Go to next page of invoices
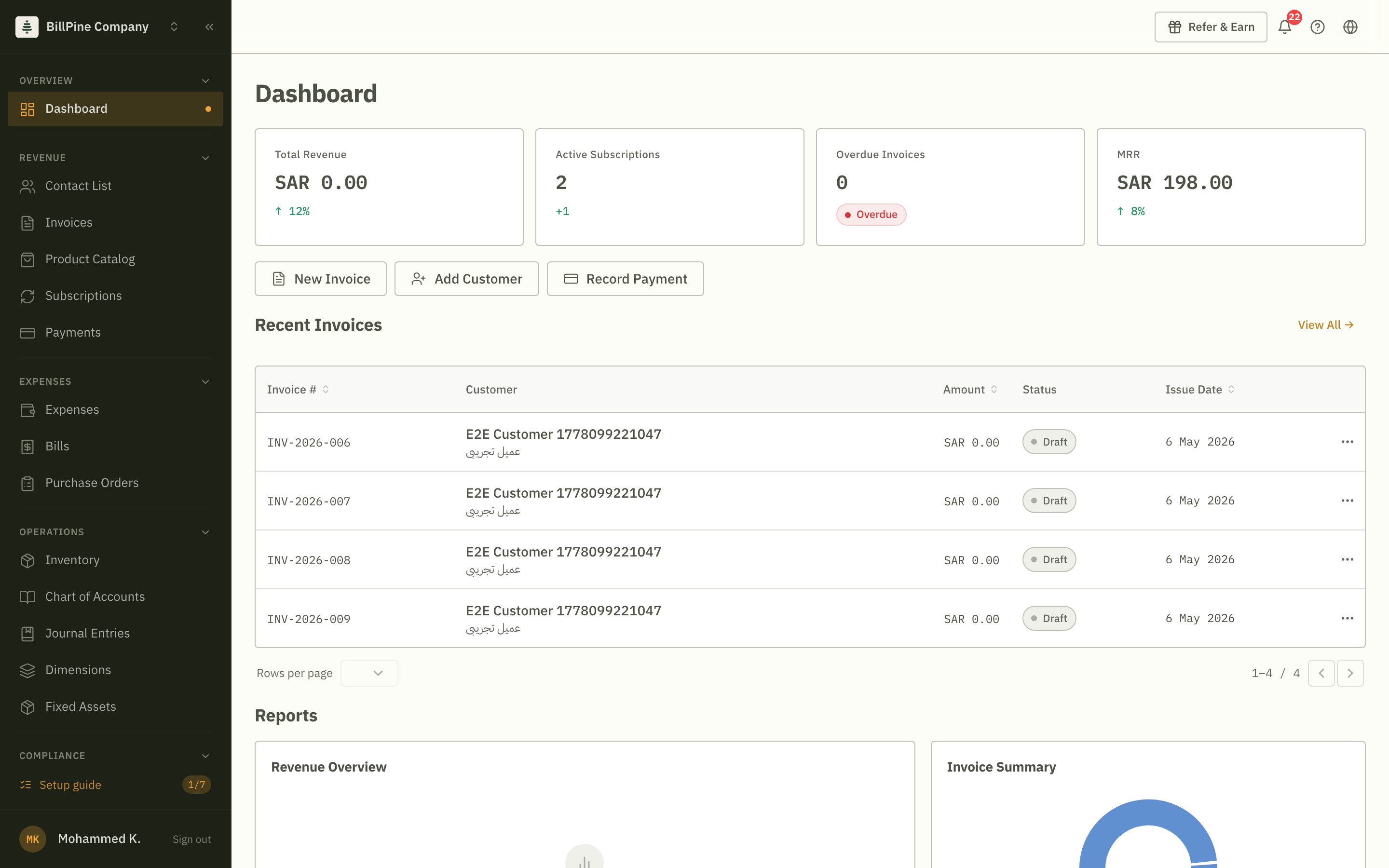1389x868 pixels. point(1350,673)
